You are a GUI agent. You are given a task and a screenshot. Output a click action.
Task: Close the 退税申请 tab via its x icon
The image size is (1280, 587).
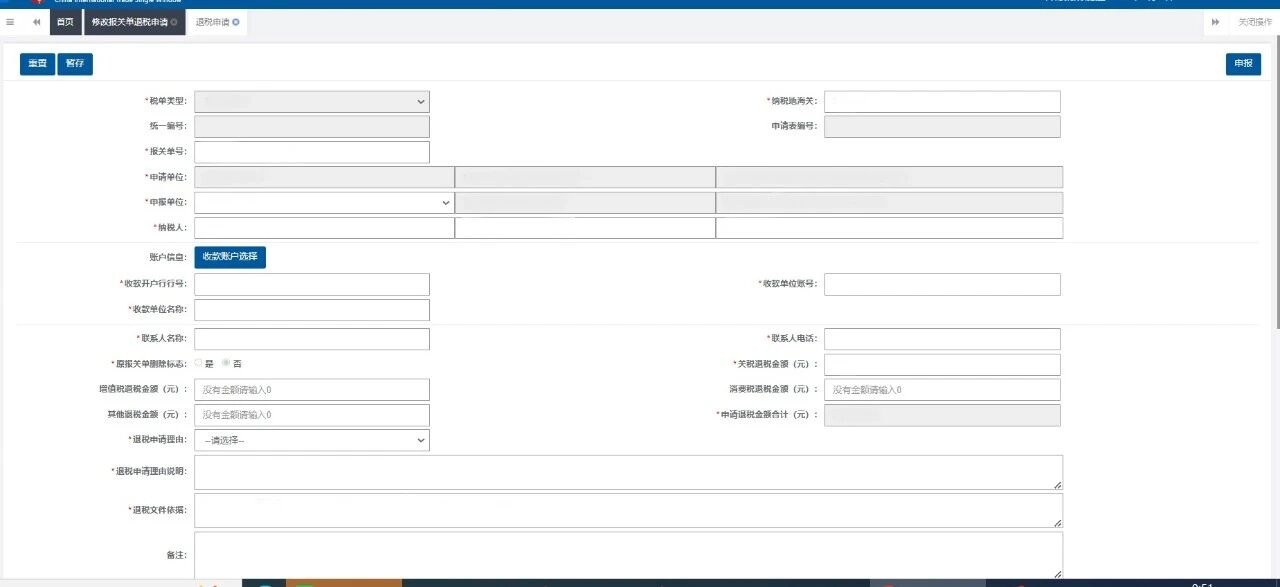pos(236,22)
